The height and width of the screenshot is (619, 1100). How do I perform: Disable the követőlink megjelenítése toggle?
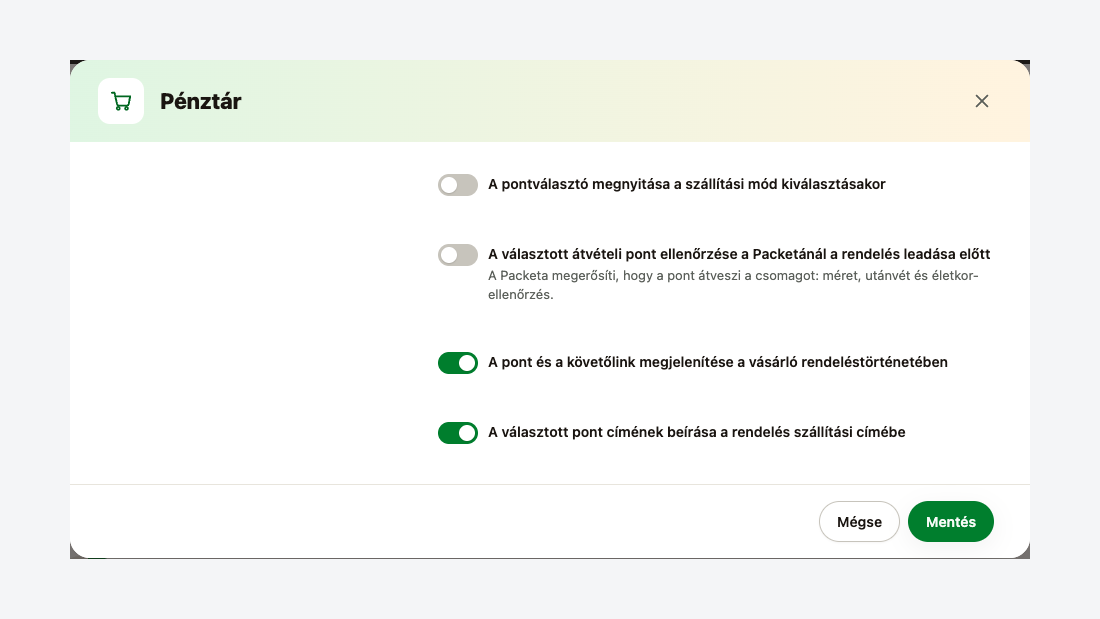point(457,363)
